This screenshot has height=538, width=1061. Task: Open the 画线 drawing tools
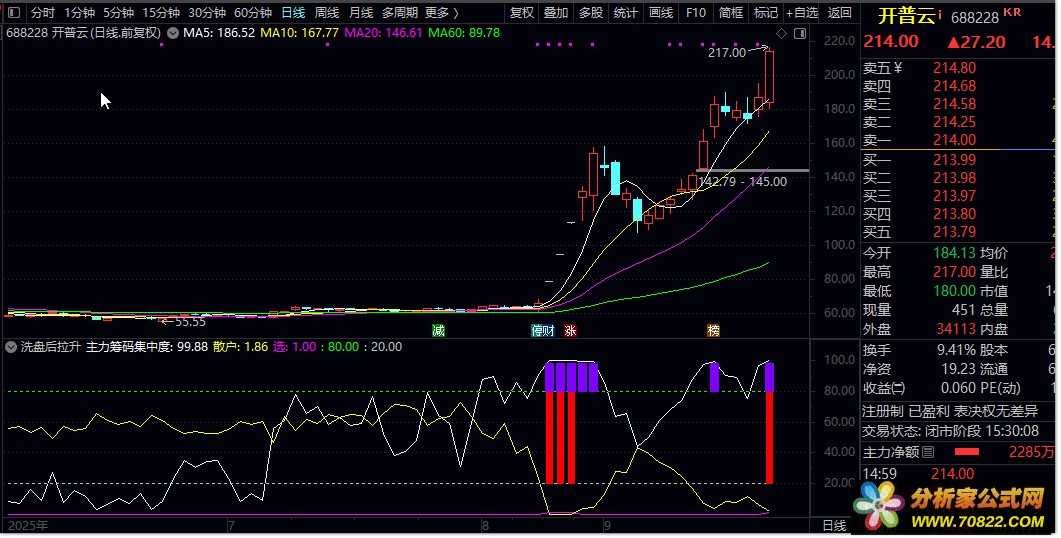[660, 13]
